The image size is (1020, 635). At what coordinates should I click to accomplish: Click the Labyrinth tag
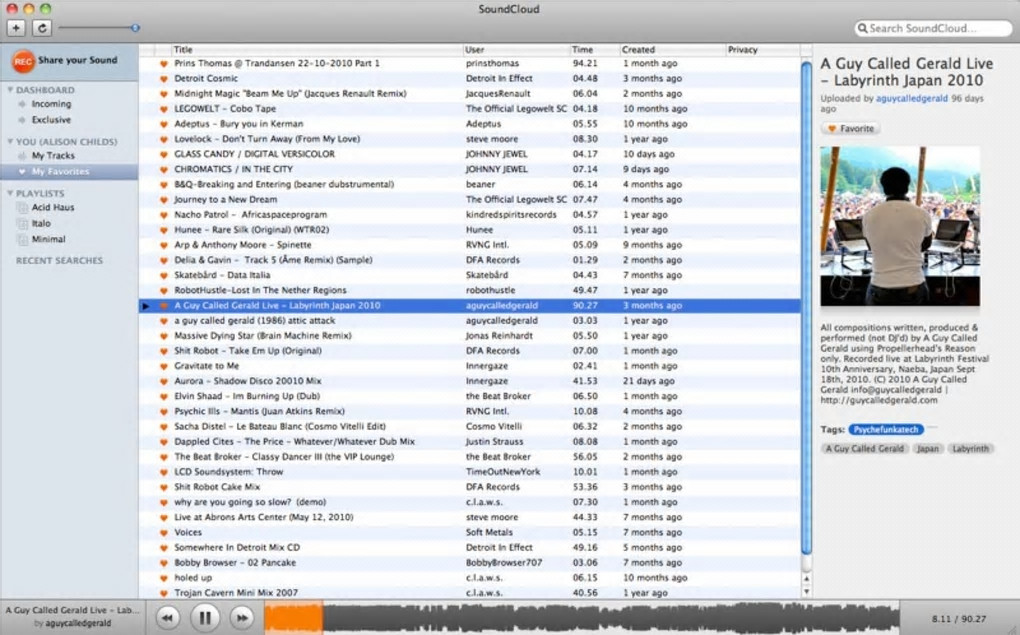point(970,449)
